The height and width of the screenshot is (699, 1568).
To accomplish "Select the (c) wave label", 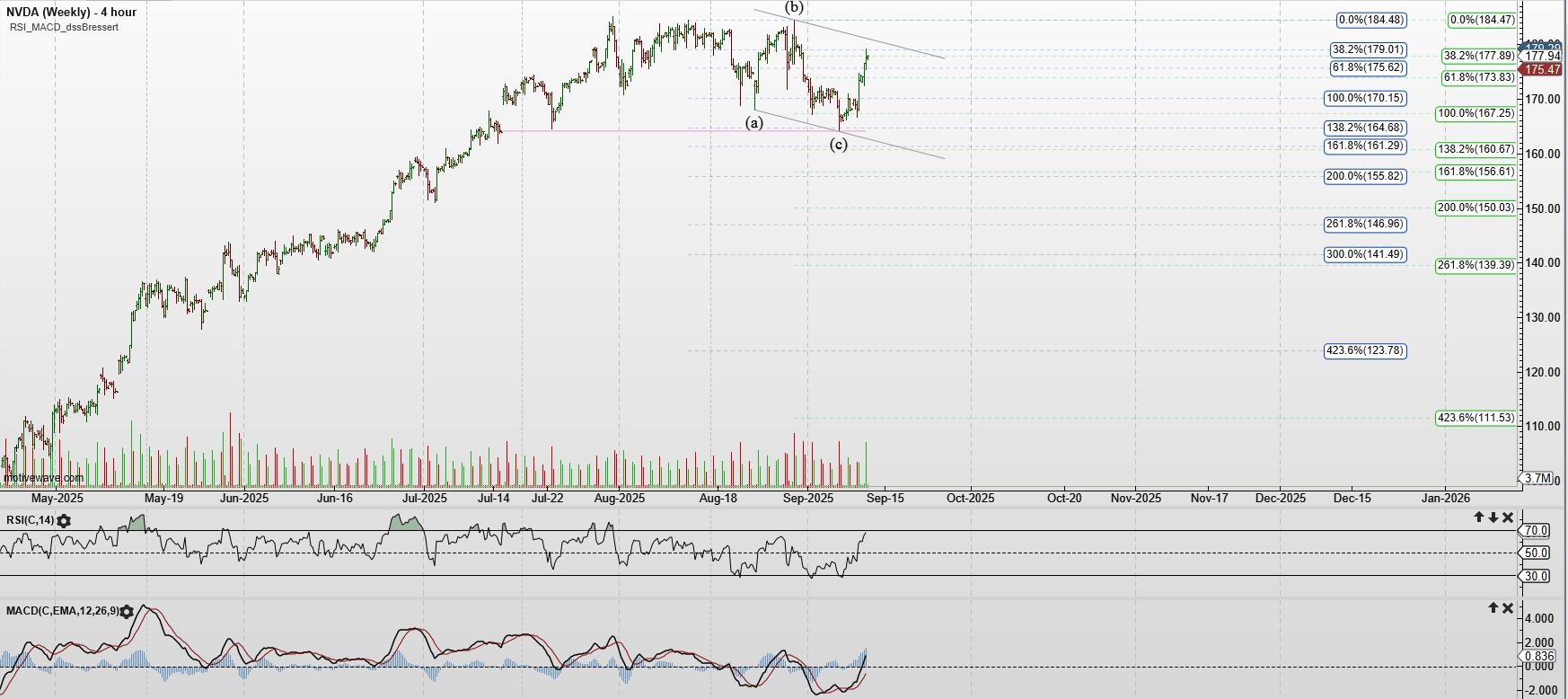I will (x=838, y=144).
